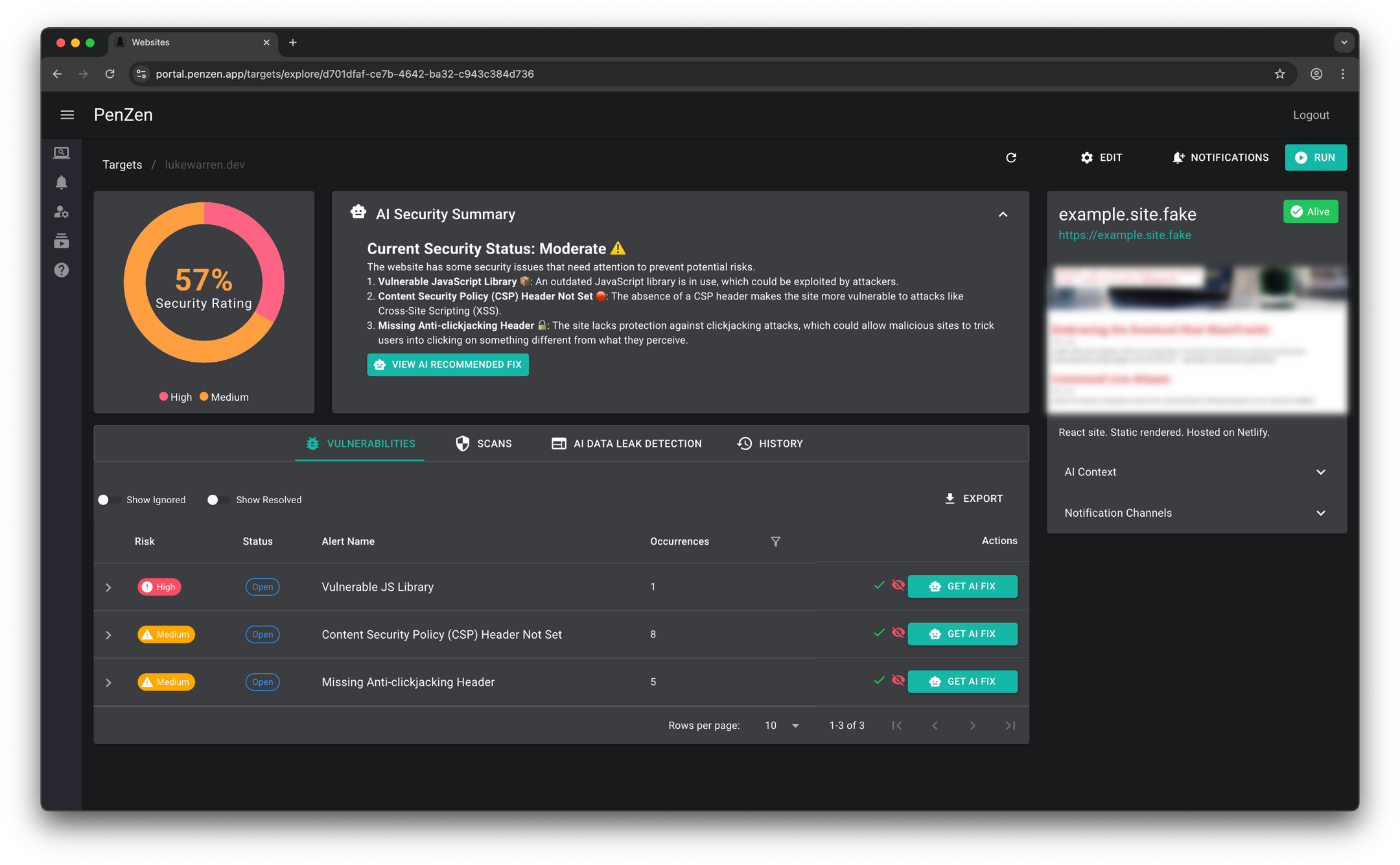
Task: Click the Occurrences column filter icon
Action: [775, 541]
